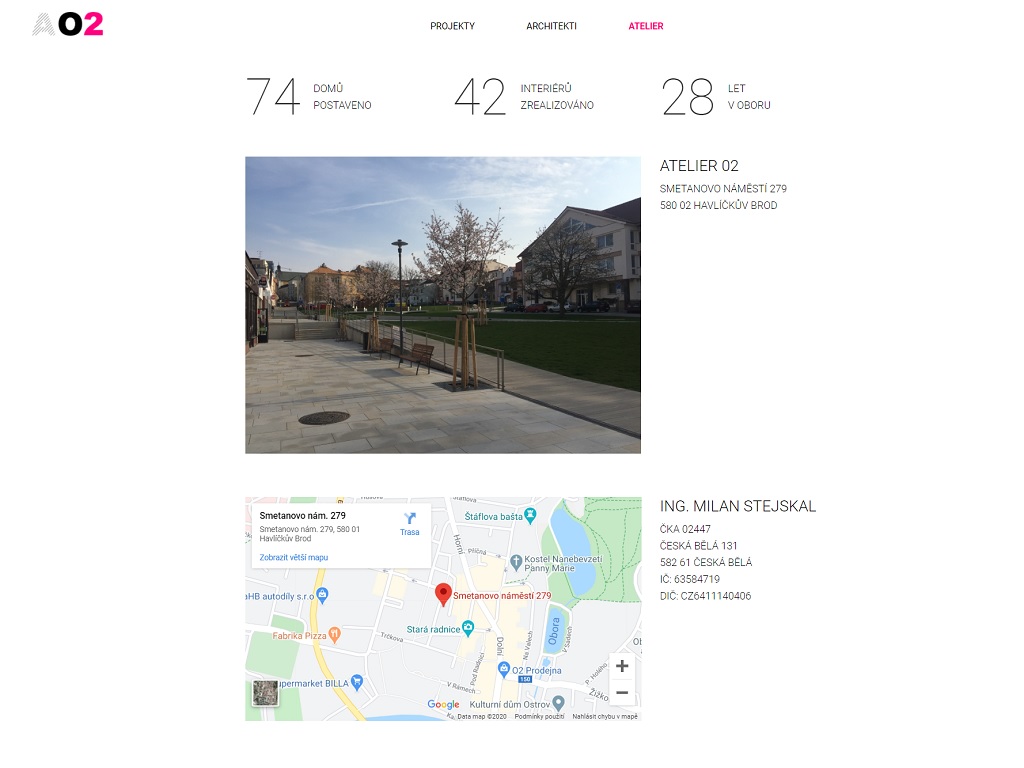The width and height of the screenshot is (1024, 768).
Task: Click the town square photo
Action: pyautogui.click(x=443, y=305)
